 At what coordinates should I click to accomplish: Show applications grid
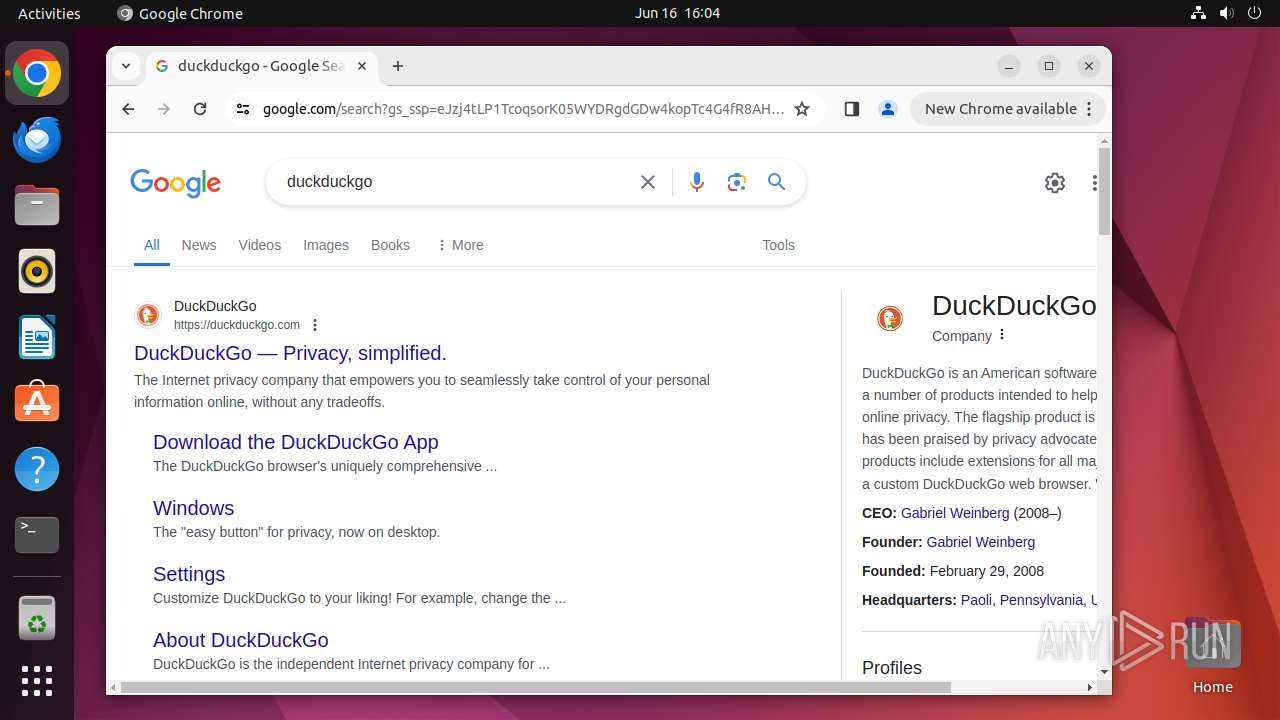[x=37, y=681]
